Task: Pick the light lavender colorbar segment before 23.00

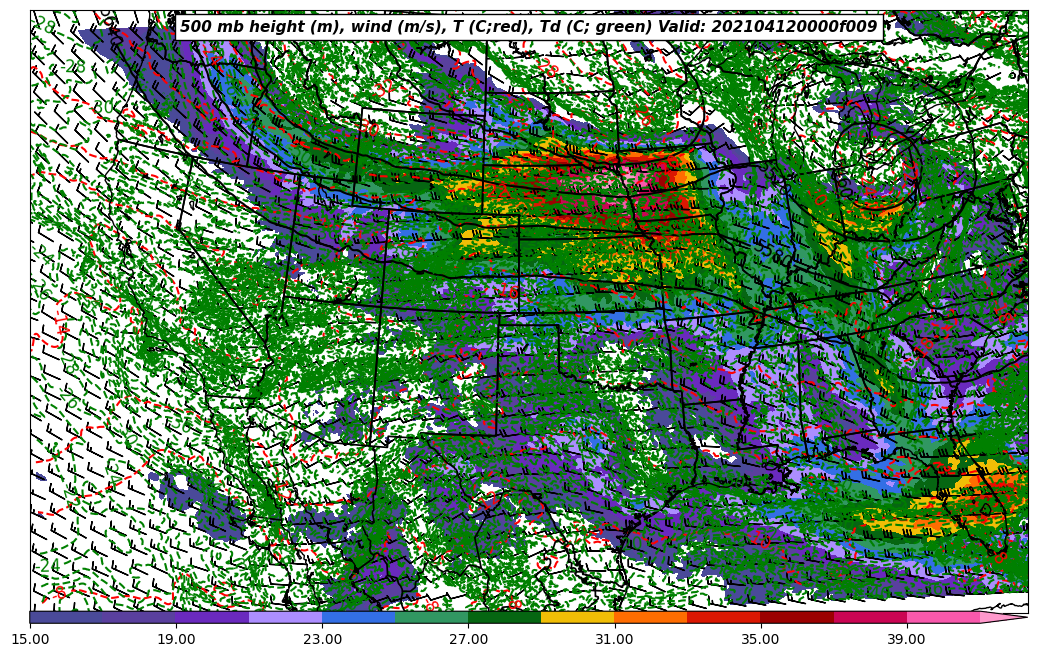Action: pyautogui.click(x=285, y=617)
